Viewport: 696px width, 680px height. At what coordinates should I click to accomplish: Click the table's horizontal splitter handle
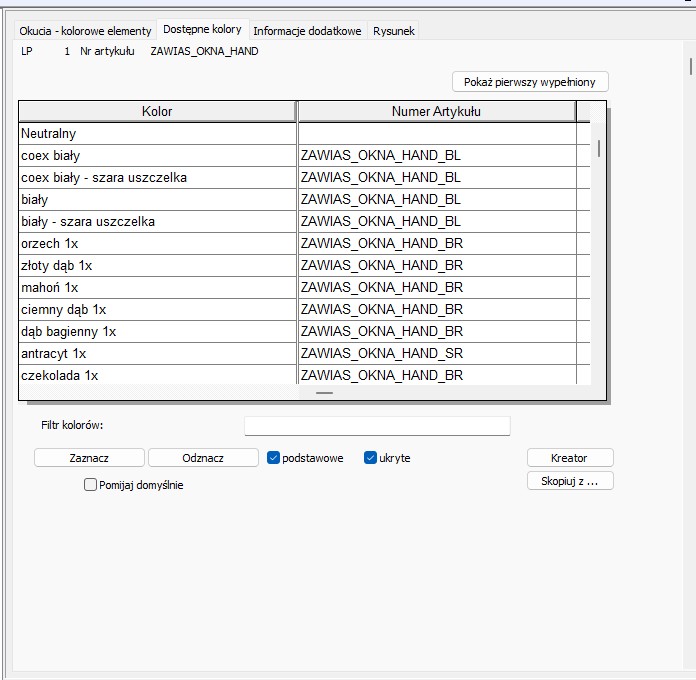pos(324,393)
